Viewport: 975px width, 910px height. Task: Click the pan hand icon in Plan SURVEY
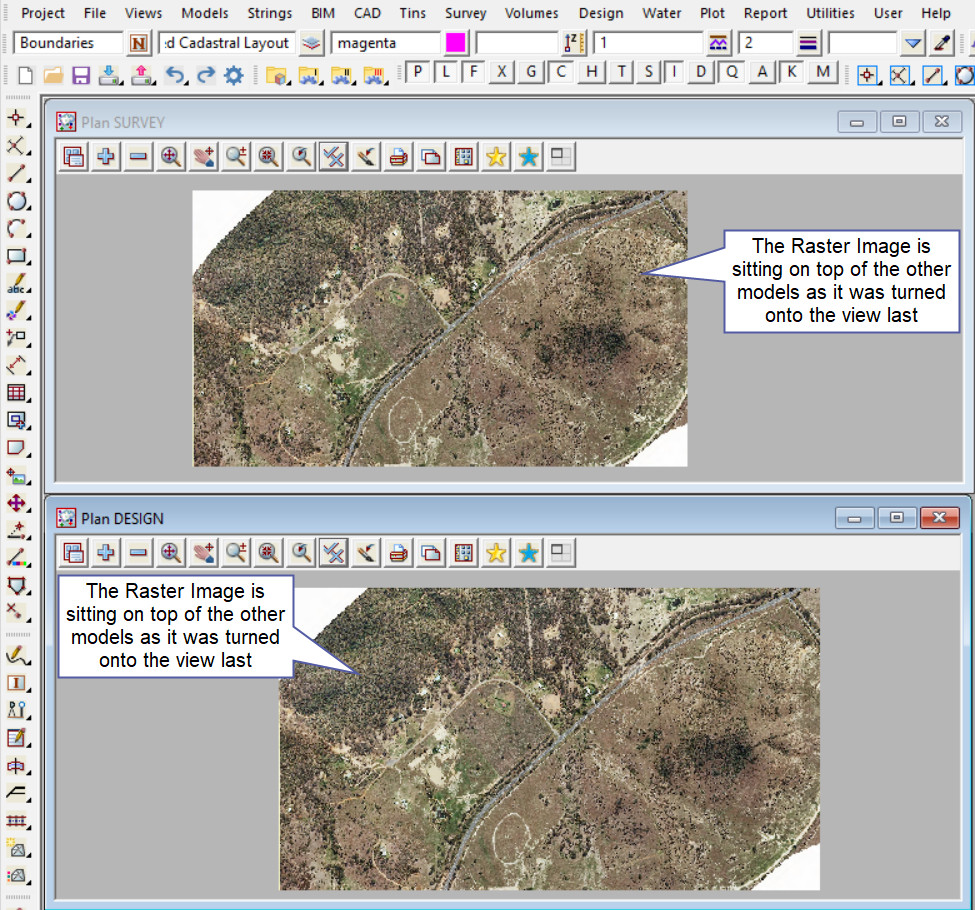(x=203, y=156)
